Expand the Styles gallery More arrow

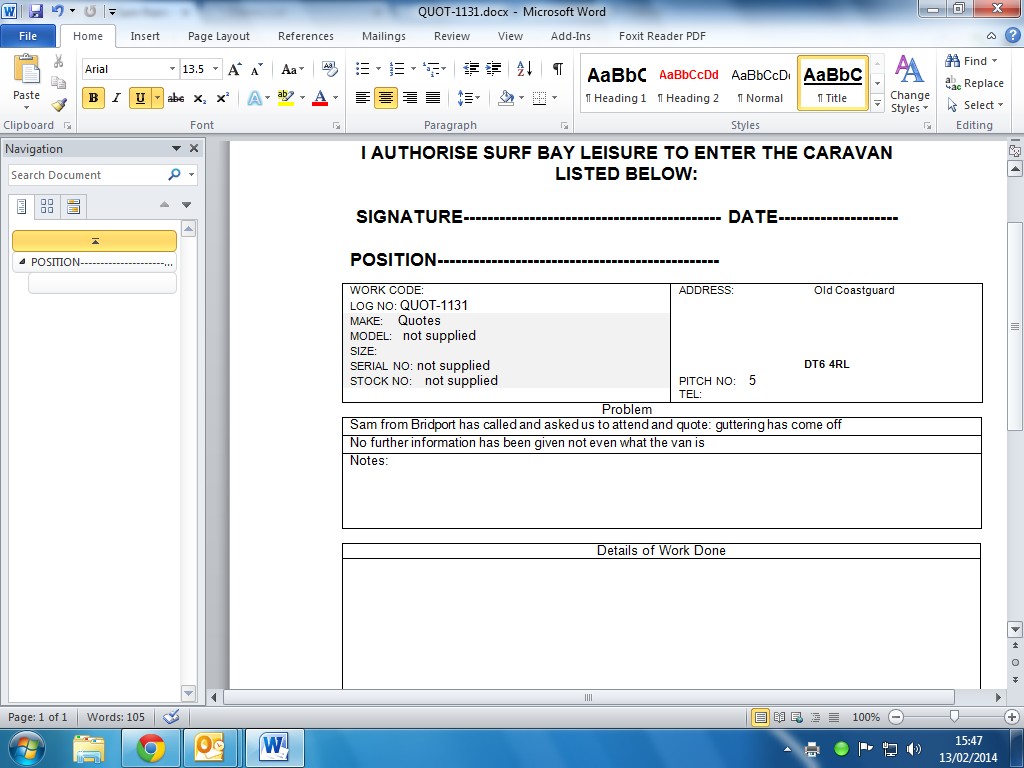[x=878, y=104]
